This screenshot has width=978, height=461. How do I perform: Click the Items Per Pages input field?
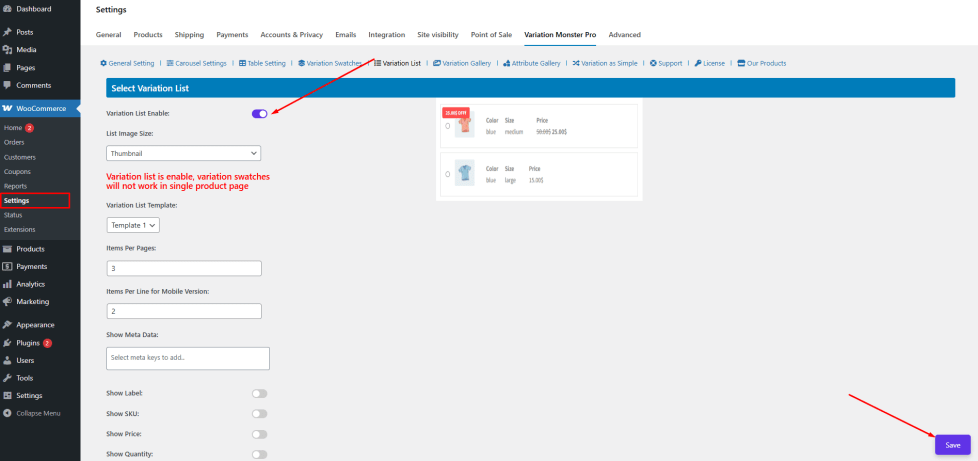pos(184,268)
